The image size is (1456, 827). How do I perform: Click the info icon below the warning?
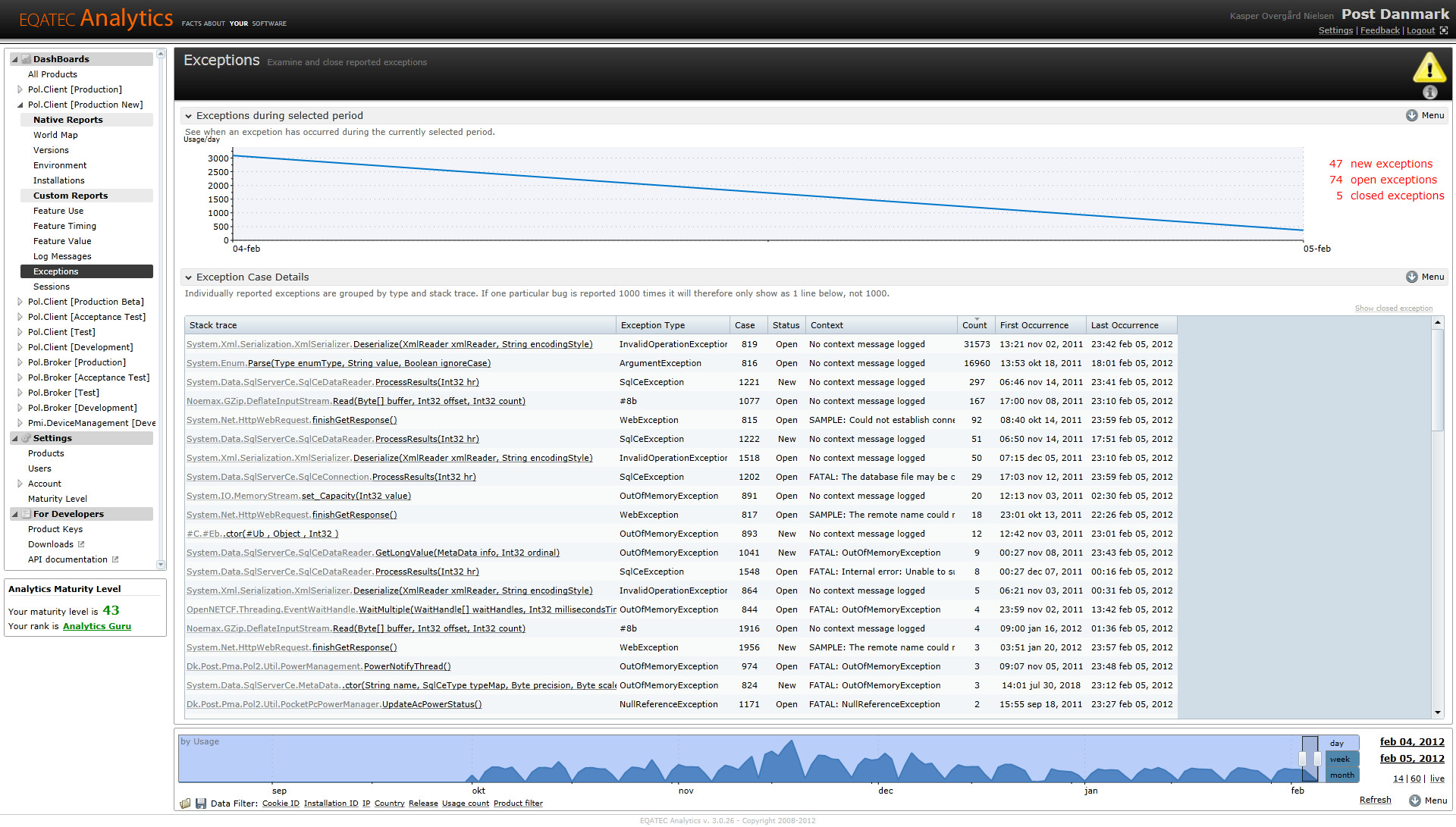click(1430, 92)
